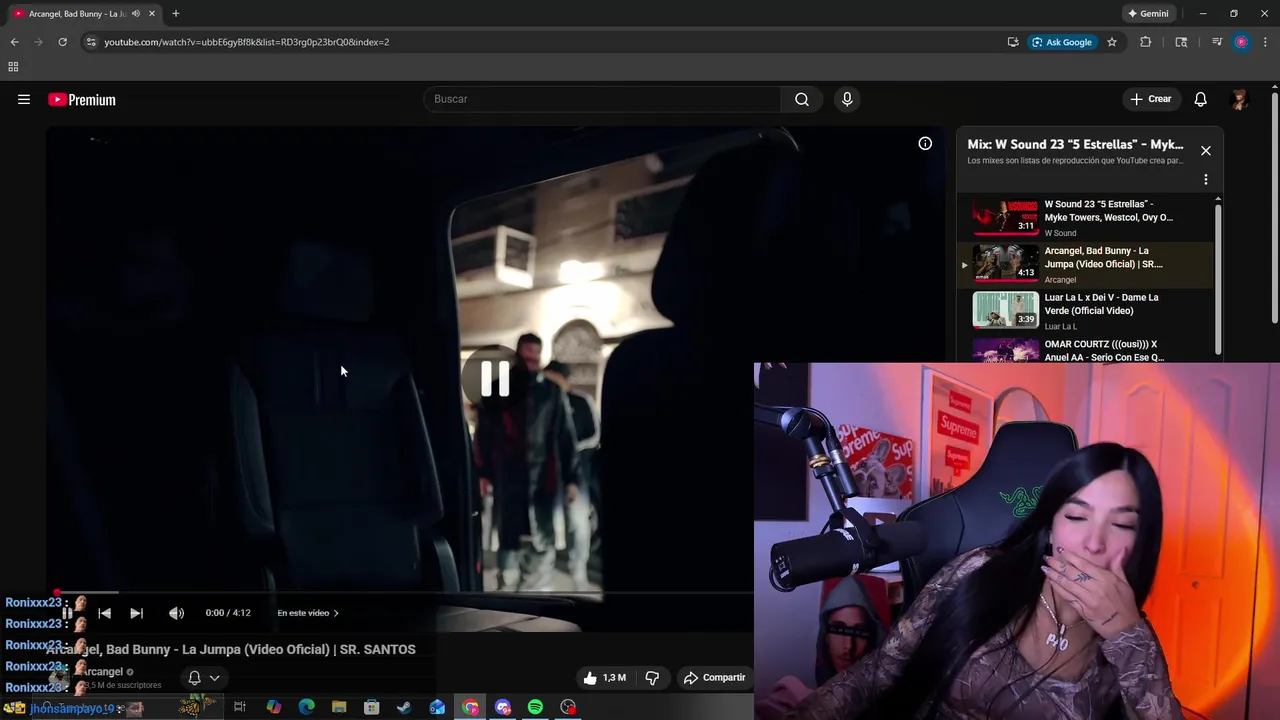Viewport: 1280px width, 720px height.
Task: Open the mix playlist three-dot options
Action: (x=1205, y=180)
